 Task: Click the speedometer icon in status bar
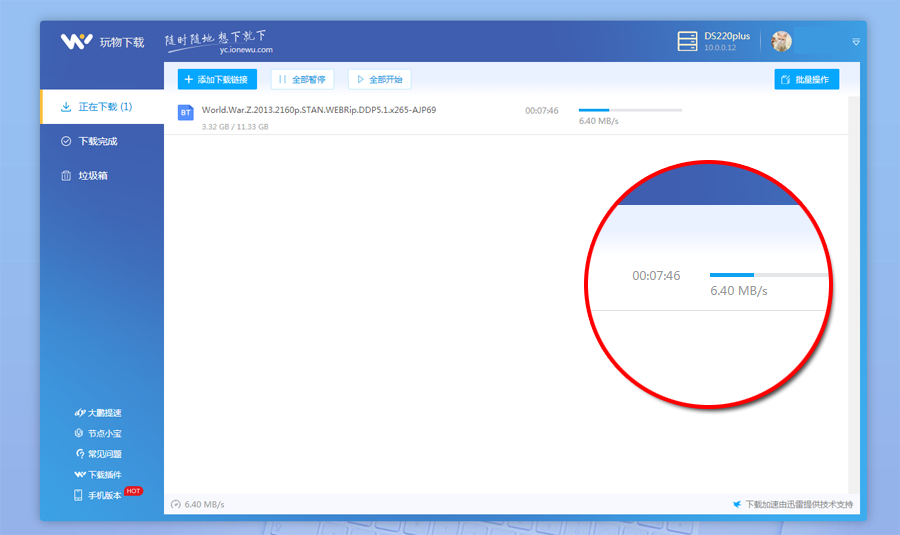tap(176, 505)
